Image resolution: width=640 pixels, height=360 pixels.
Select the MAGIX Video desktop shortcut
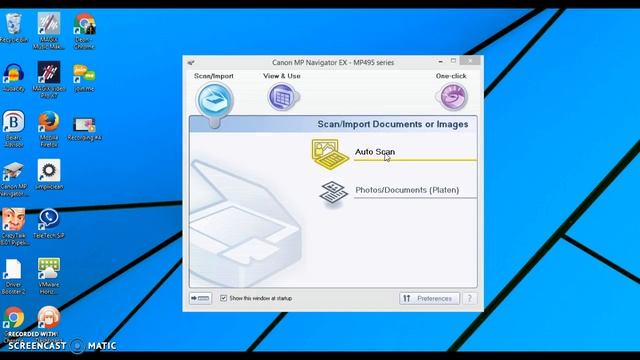49,80
